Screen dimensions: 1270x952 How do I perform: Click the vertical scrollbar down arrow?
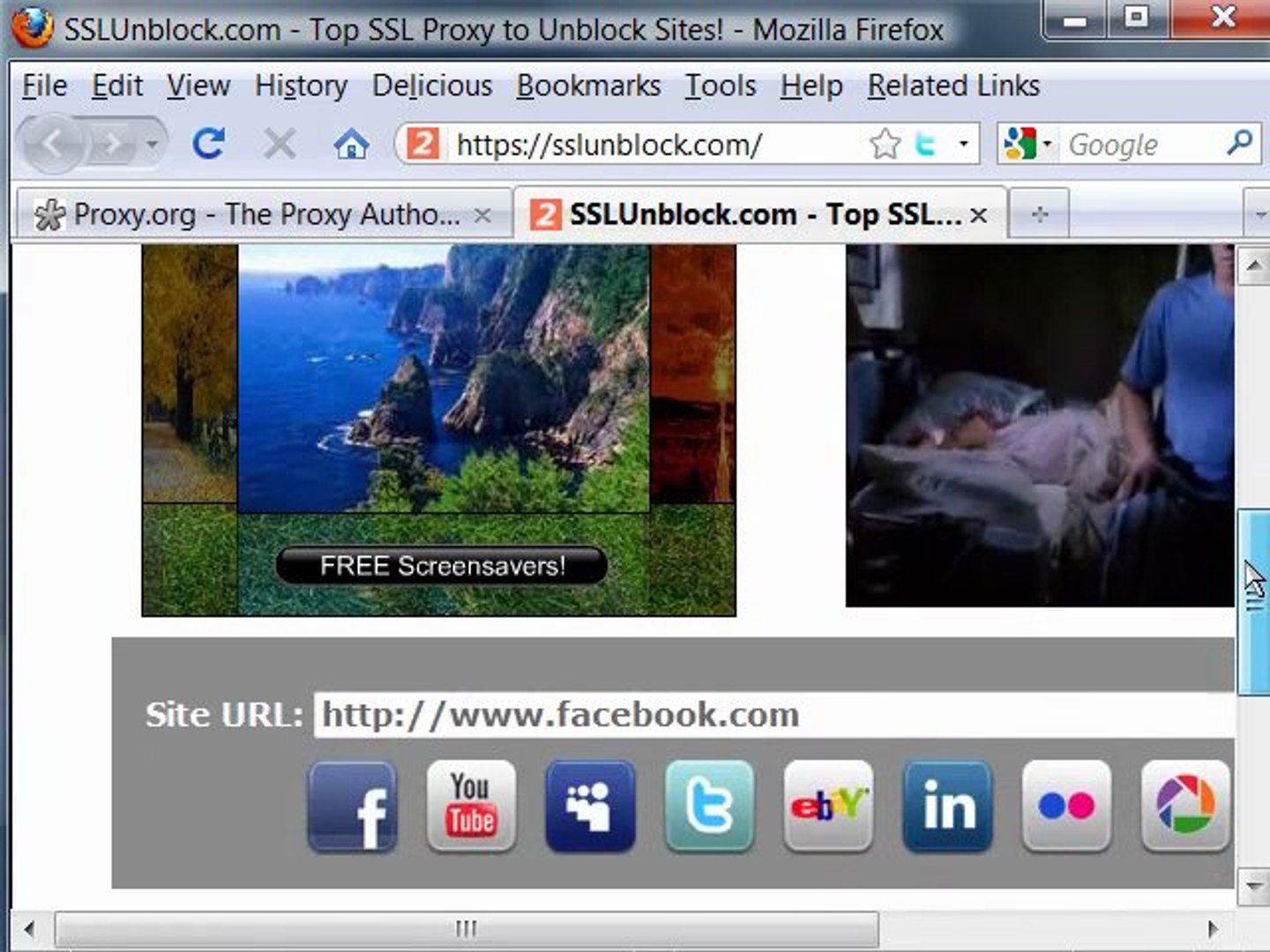(x=1253, y=888)
